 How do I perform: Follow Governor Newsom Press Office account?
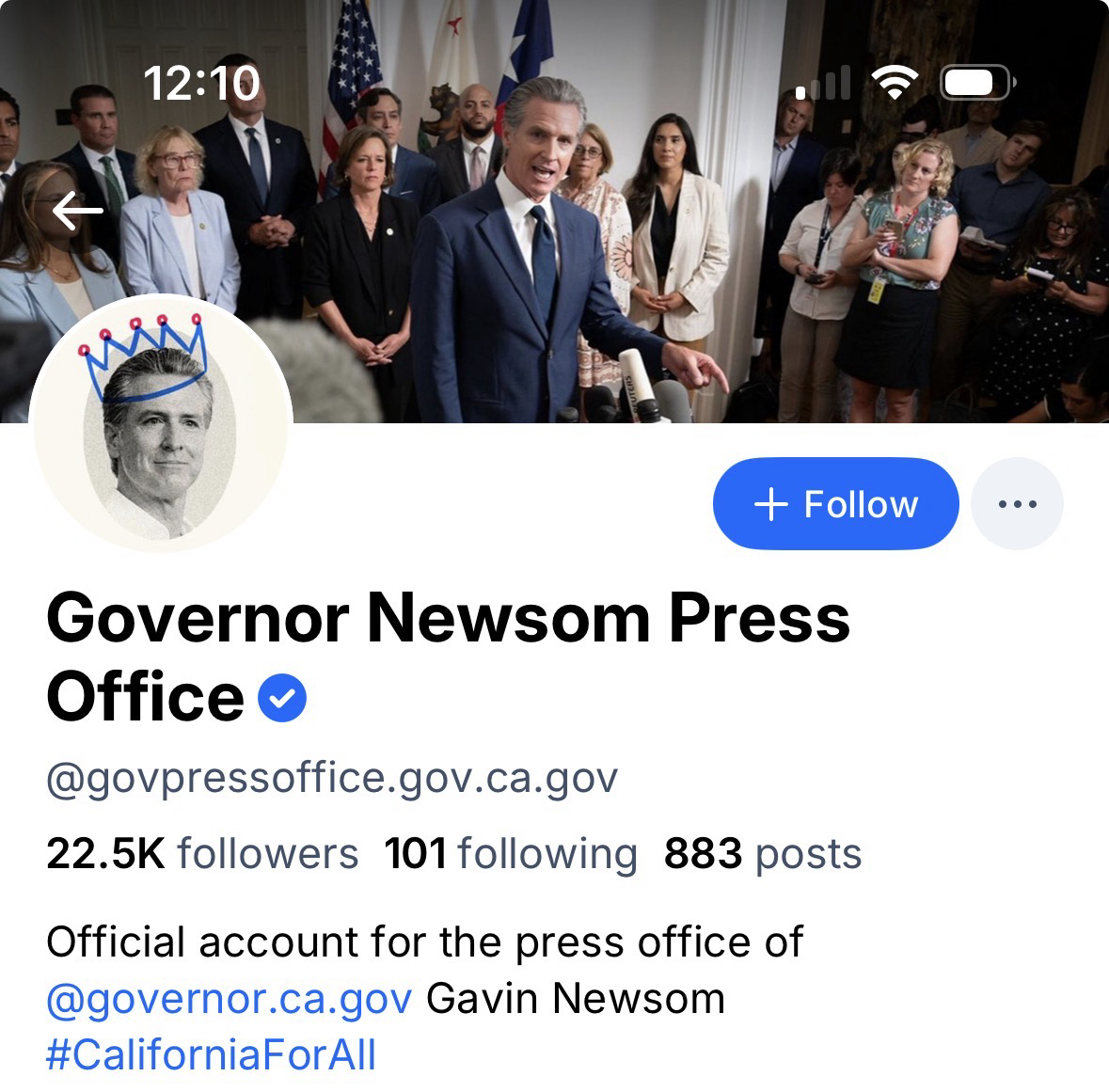tap(836, 503)
